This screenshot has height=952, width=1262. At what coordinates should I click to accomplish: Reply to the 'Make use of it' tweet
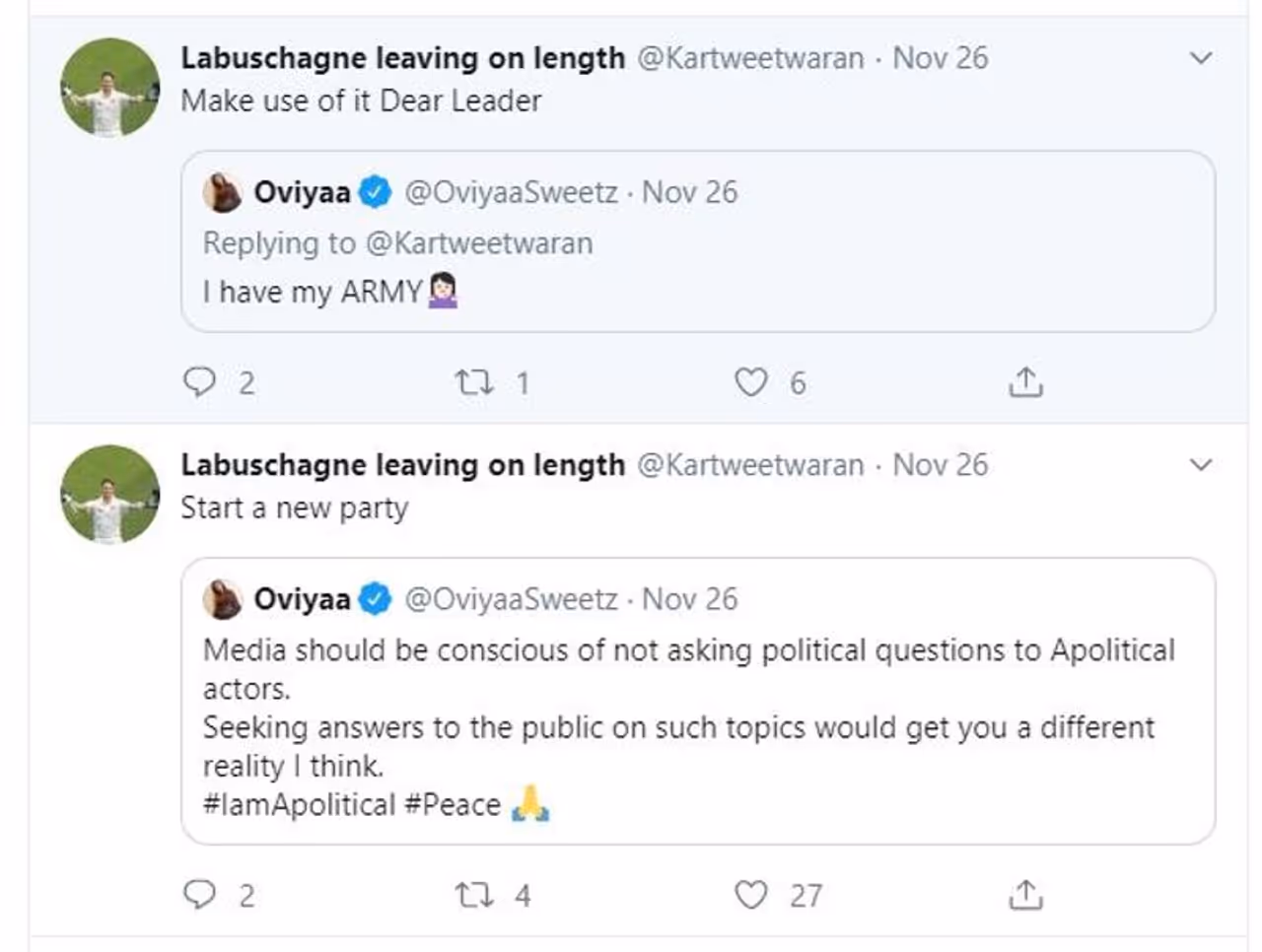[x=199, y=381]
